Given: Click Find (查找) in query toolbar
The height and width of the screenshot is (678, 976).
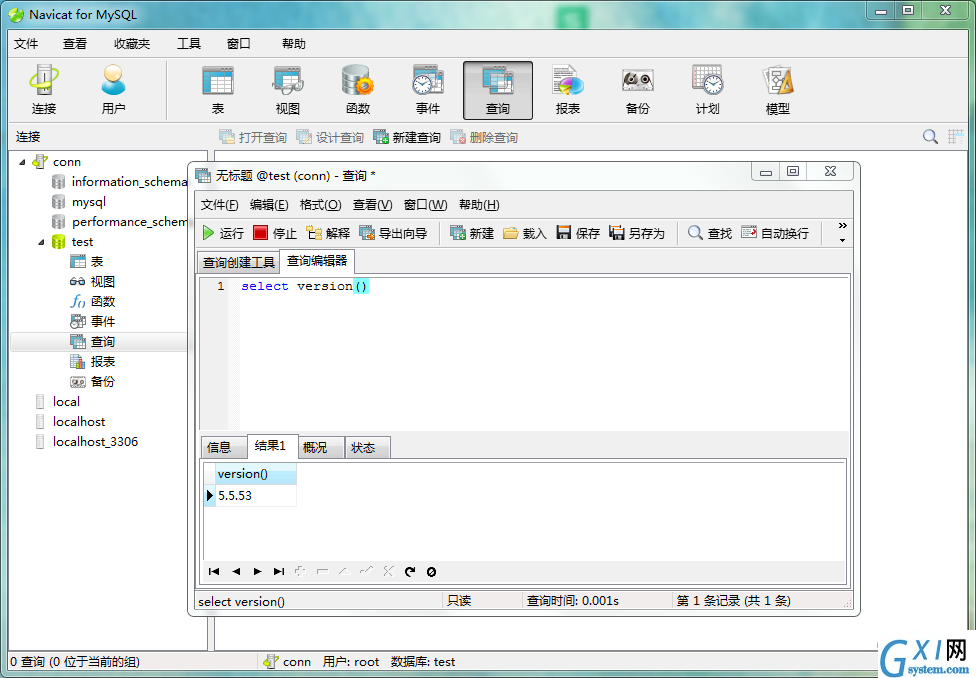Looking at the screenshot, I should pos(710,233).
